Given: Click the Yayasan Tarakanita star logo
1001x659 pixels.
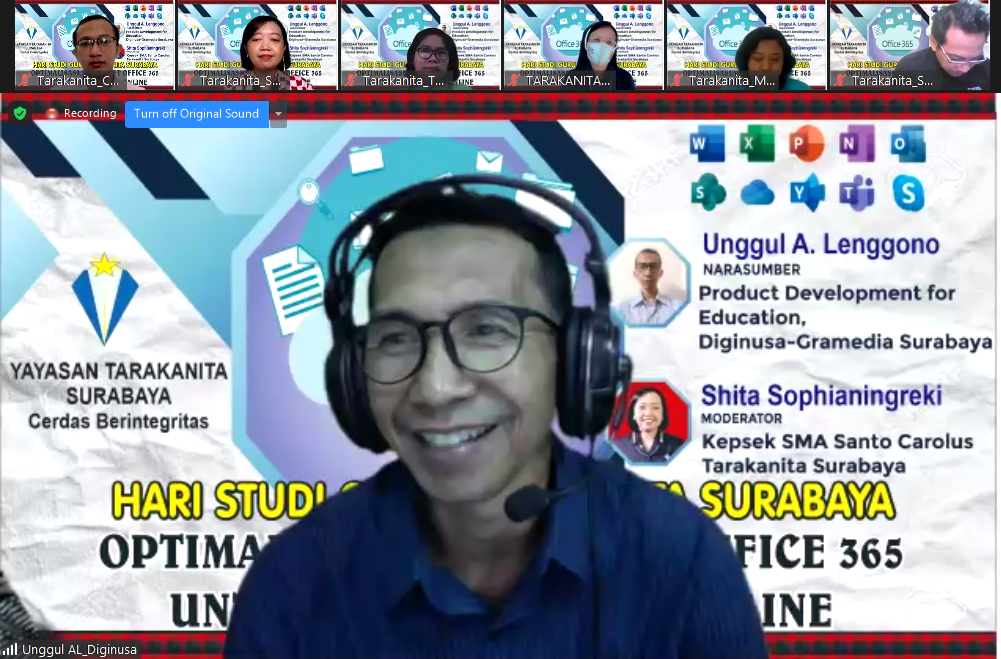Looking at the screenshot, I should click(105, 298).
